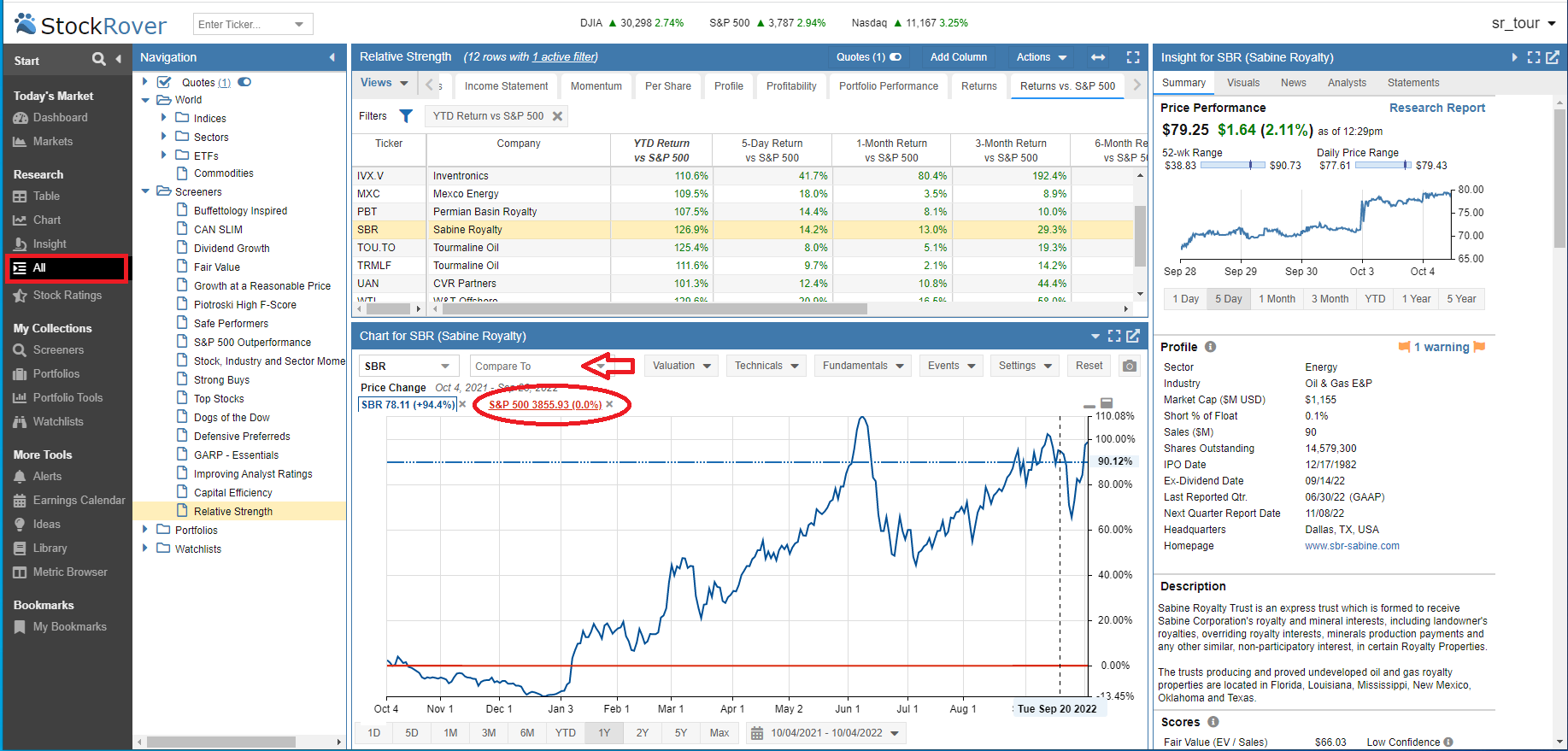
Task: Open the Statements tab in Insight
Action: 1413,83
